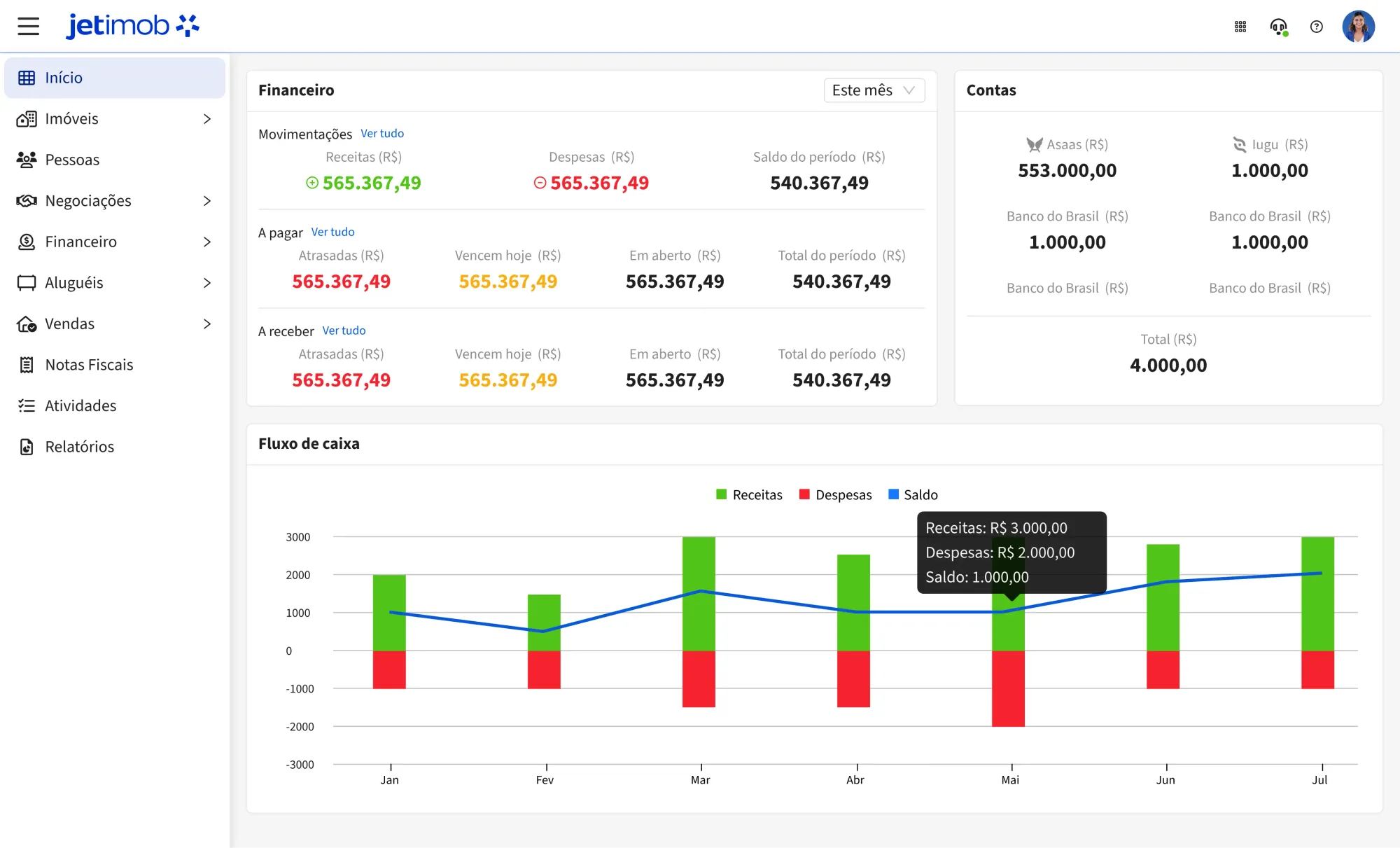1400x848 pixels.
Task: Expand the Imóveis submenu chevron
Action: [207, 119]
